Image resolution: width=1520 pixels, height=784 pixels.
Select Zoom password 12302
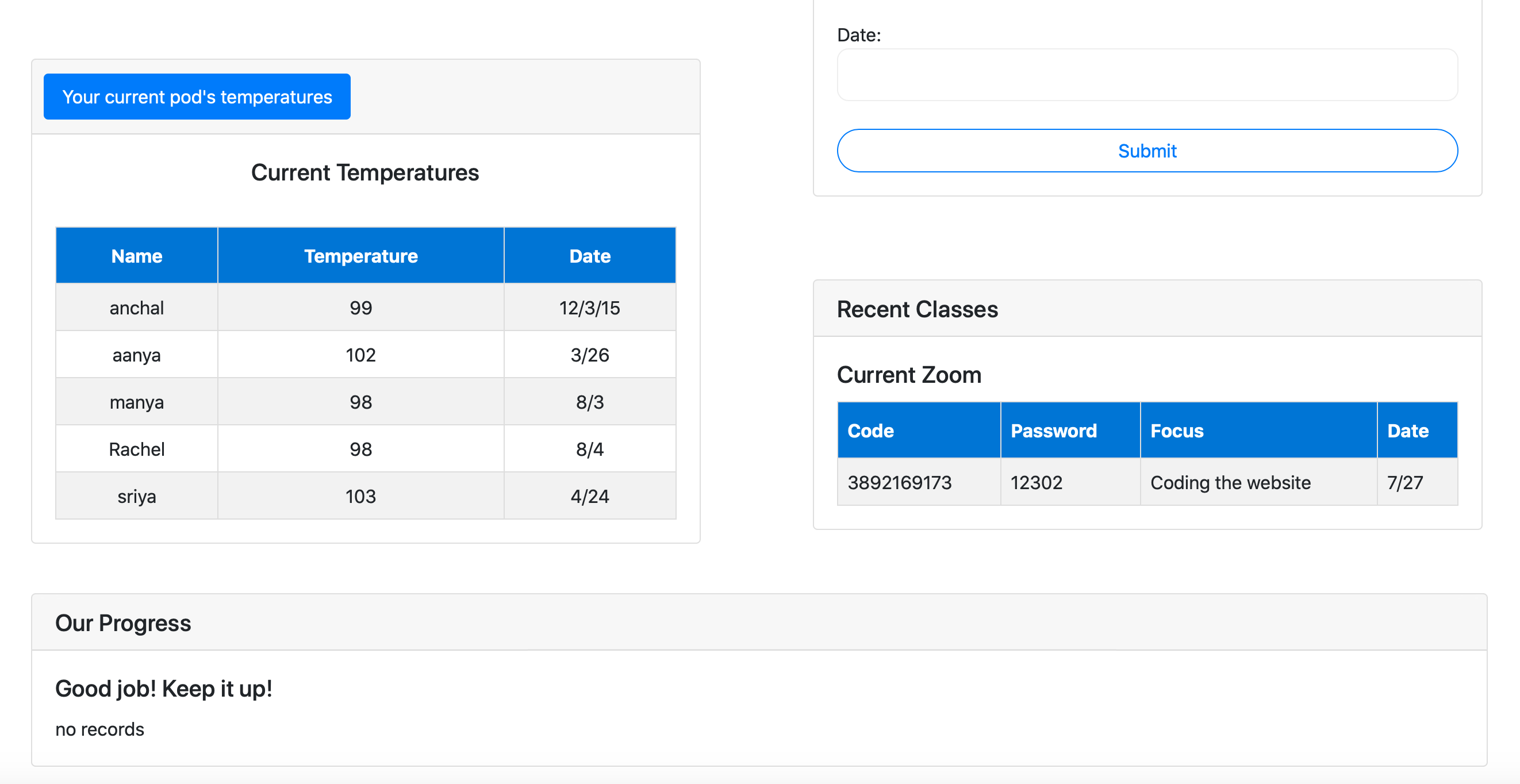point(1036,483)
